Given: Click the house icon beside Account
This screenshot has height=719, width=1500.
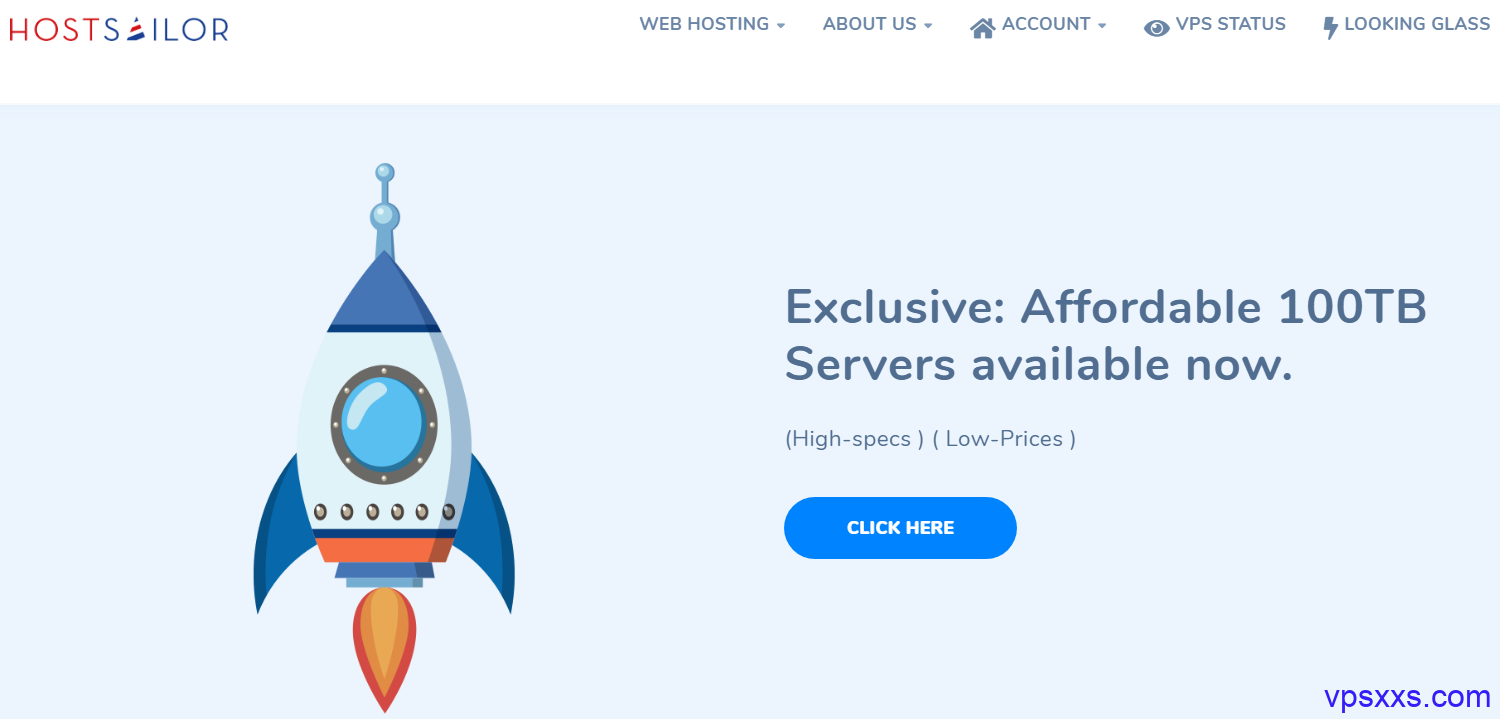Looking at the screenshot, I should 983,29.
